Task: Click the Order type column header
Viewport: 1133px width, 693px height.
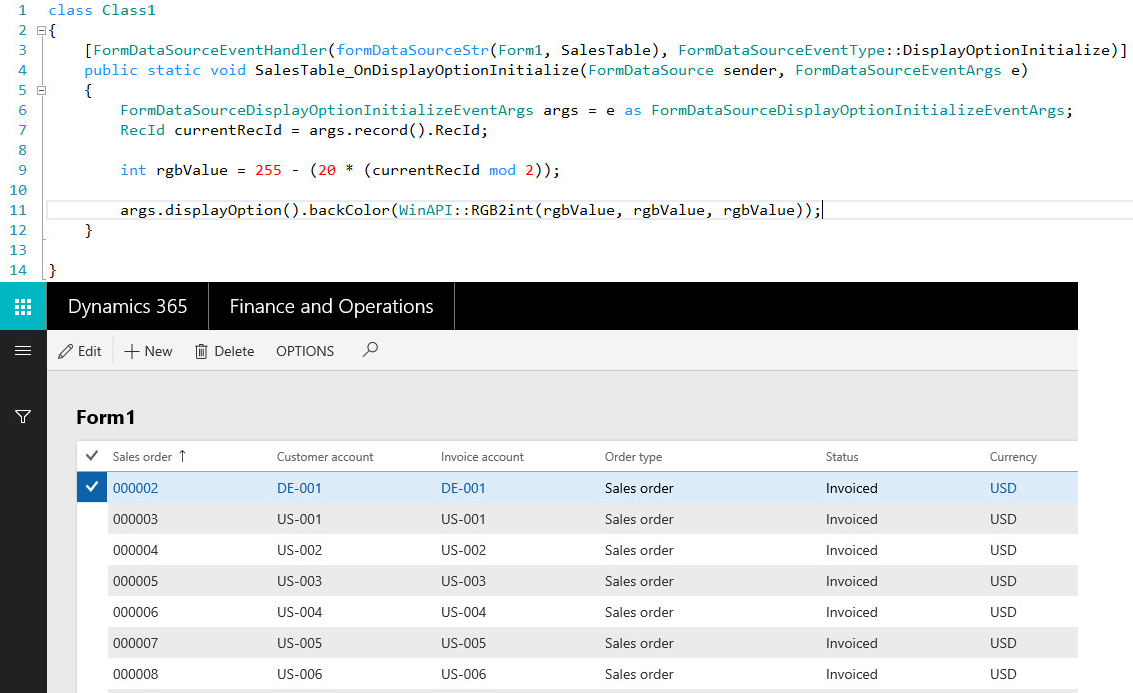Action: [634, 457]
